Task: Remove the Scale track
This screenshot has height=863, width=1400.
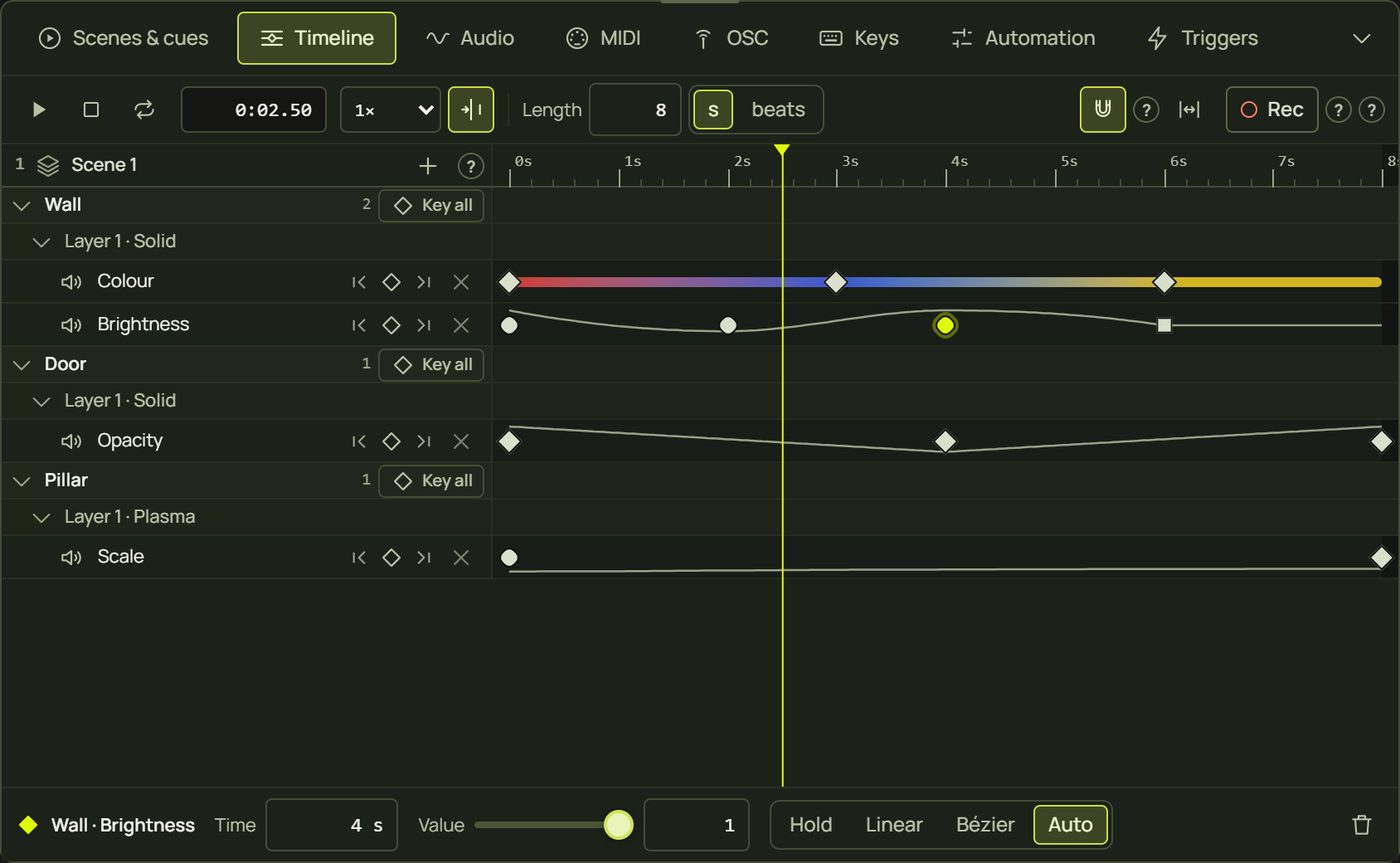Action: click(x=461, y=557)
